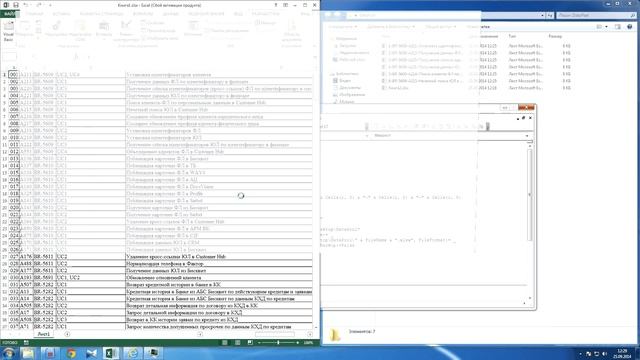This screenshot has width=640, height=360.
Task: Zoom in with plus button in Excel
Action: 298,342
